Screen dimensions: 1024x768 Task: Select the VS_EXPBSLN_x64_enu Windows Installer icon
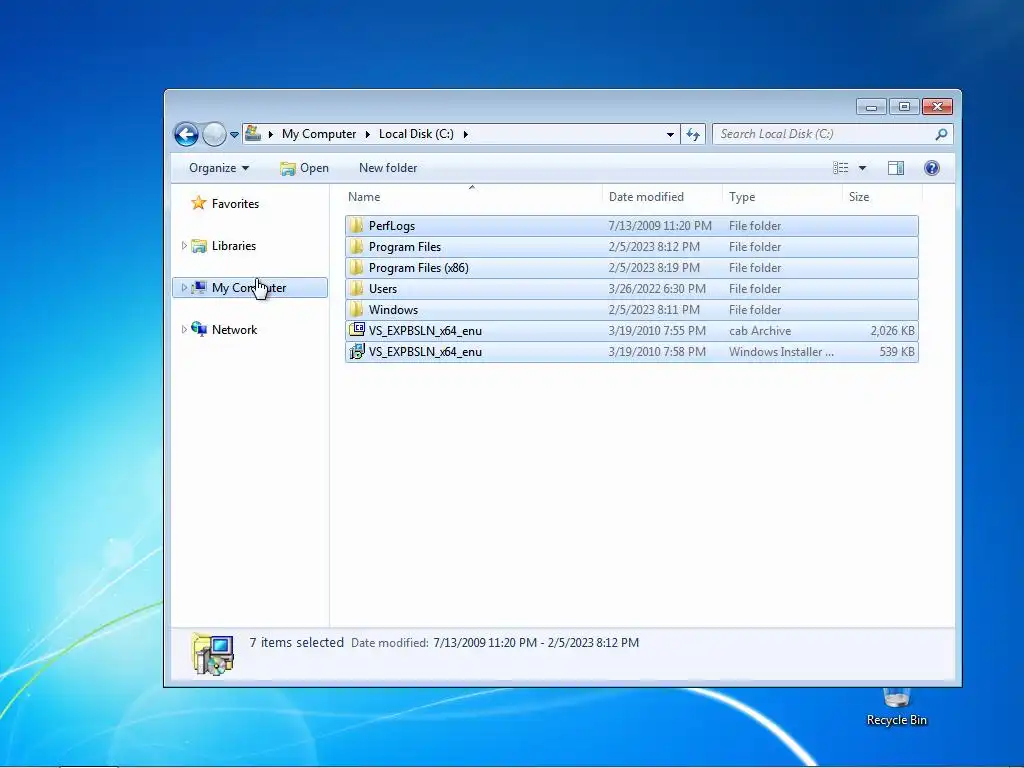357,351
